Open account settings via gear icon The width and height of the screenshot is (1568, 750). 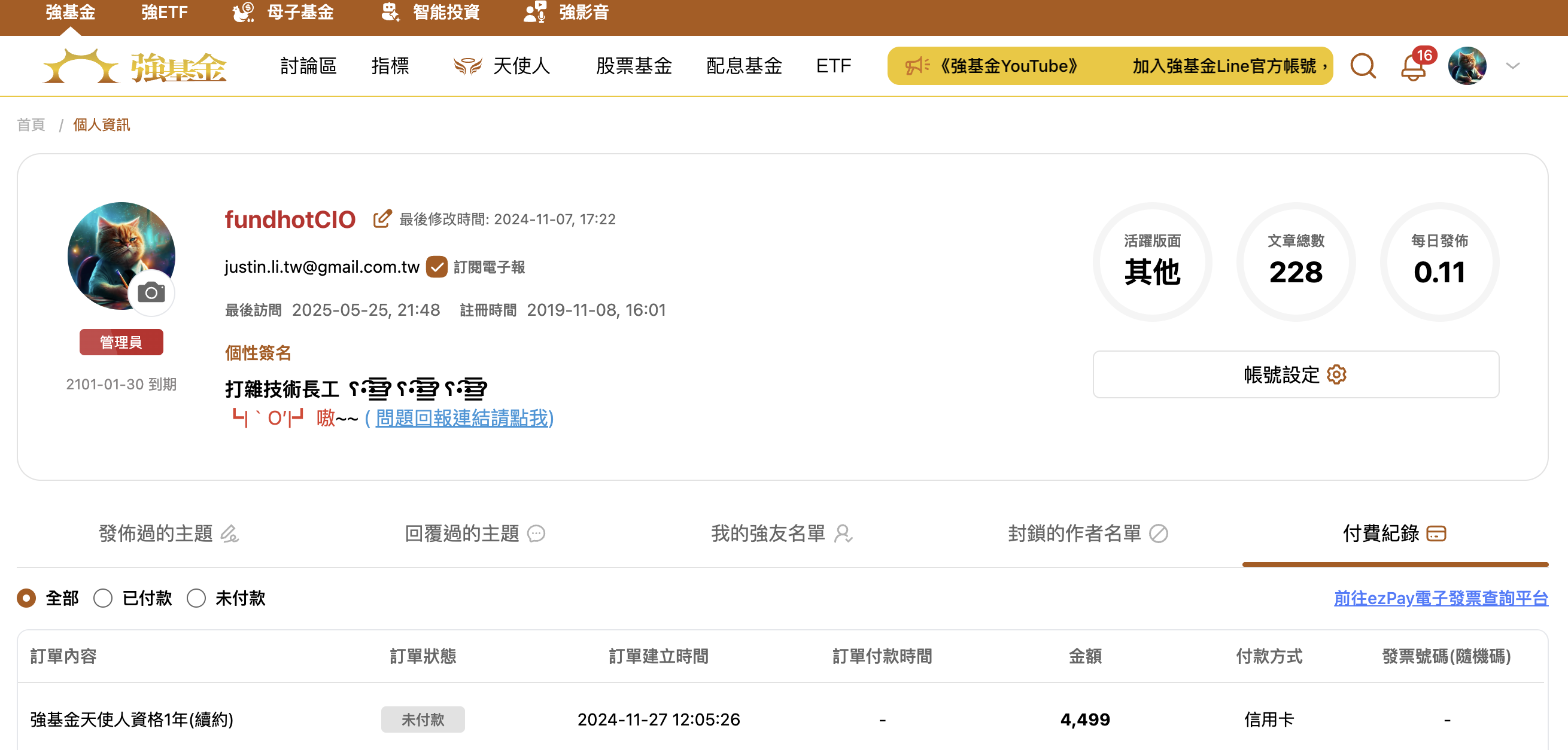tap(1335, 374)
